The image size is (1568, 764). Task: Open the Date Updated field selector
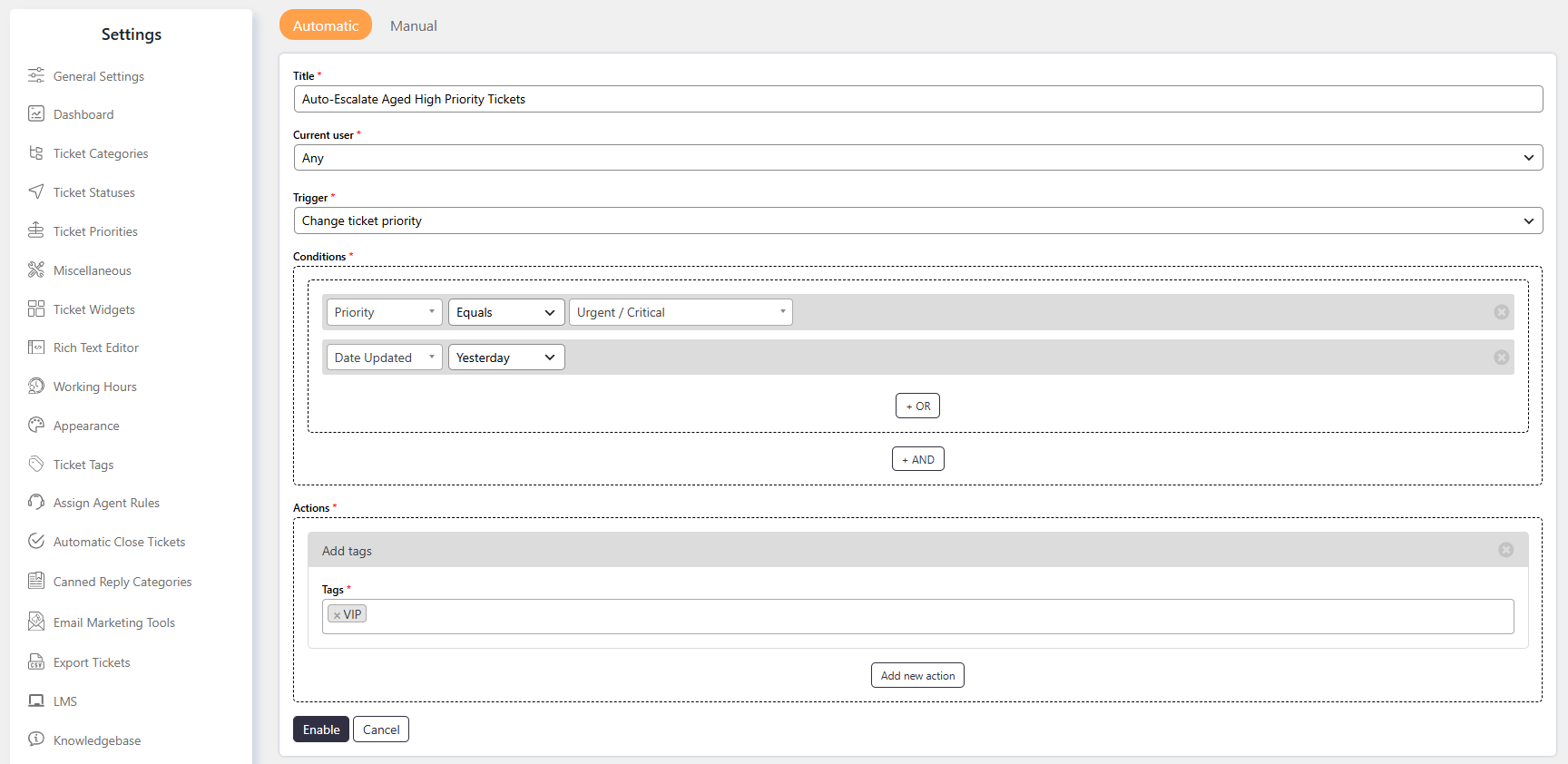[385, 358]
